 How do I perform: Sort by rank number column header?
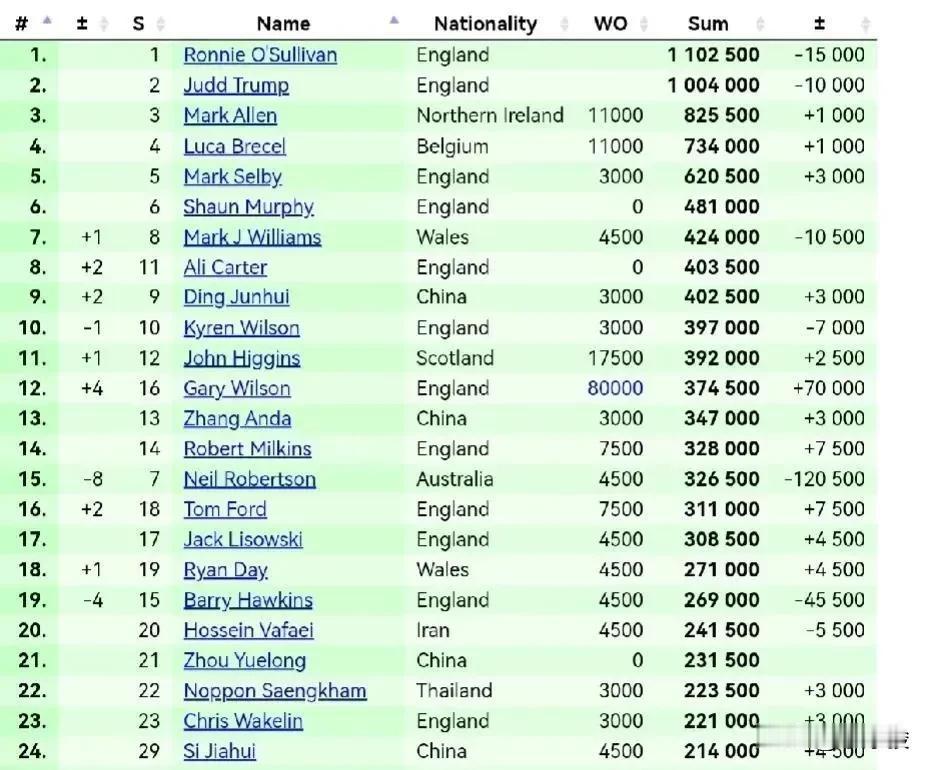click(21, 23)
